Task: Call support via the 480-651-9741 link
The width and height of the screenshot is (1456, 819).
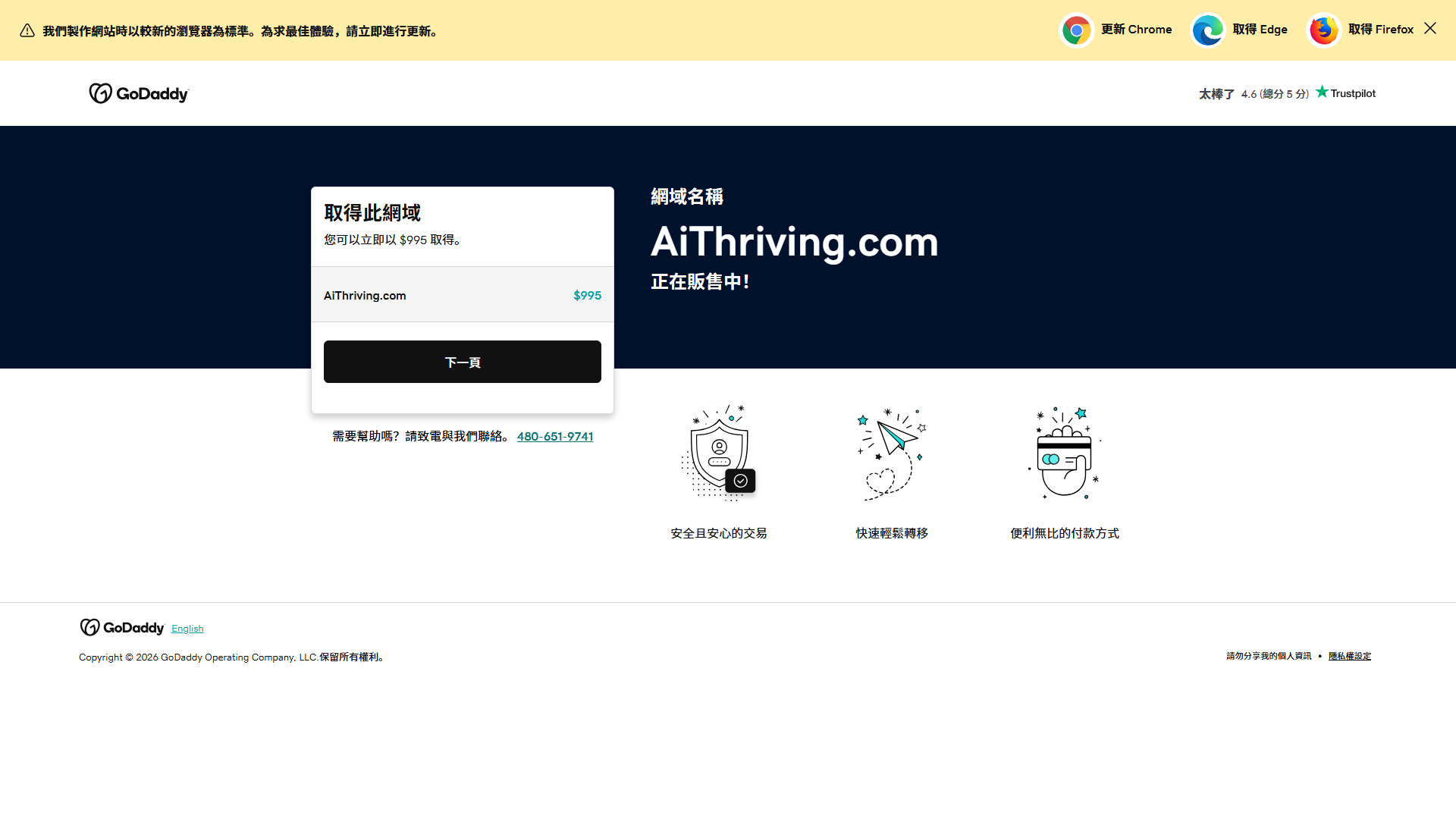Action: pos(554,436)
